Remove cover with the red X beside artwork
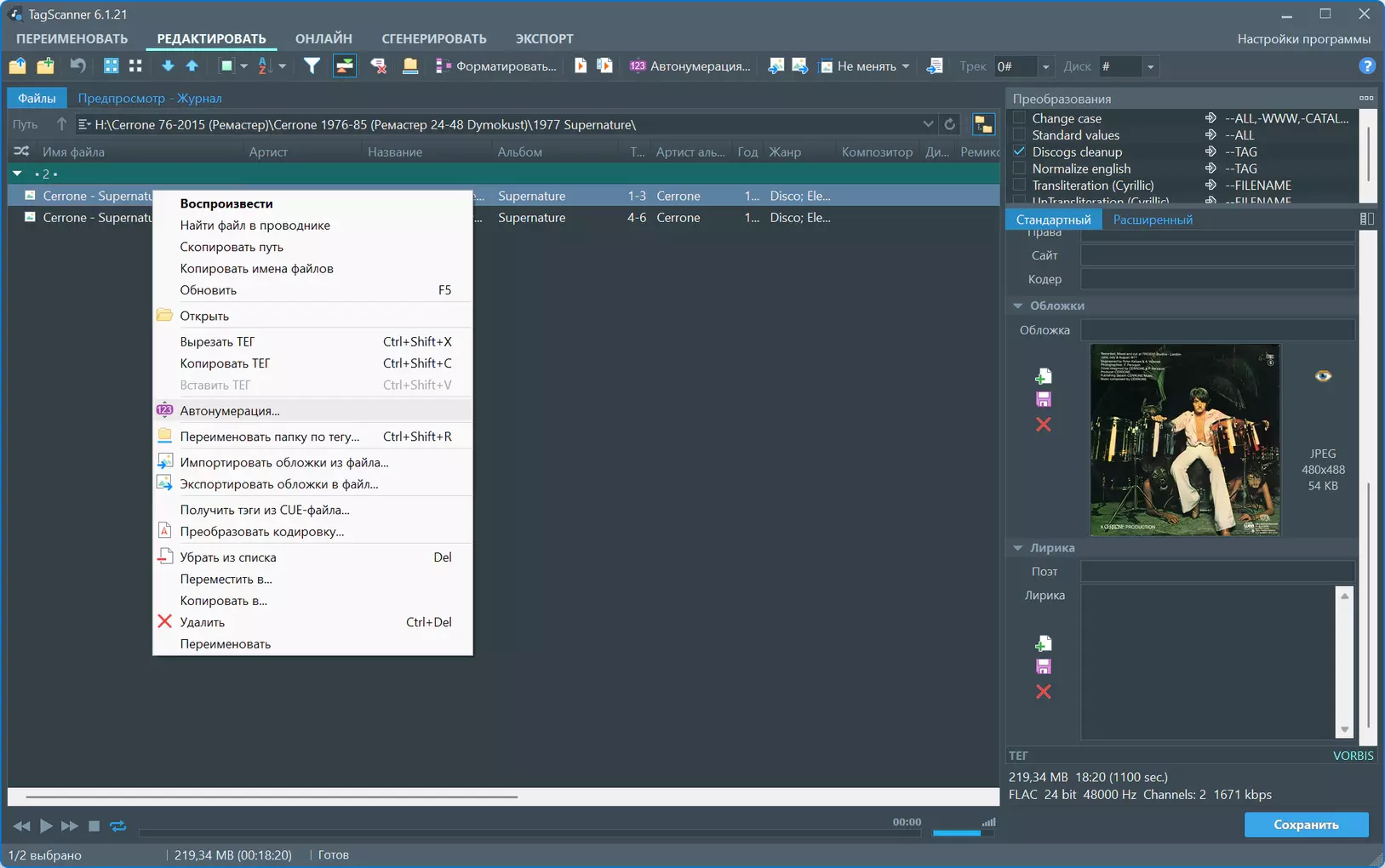 (1044, 424)
